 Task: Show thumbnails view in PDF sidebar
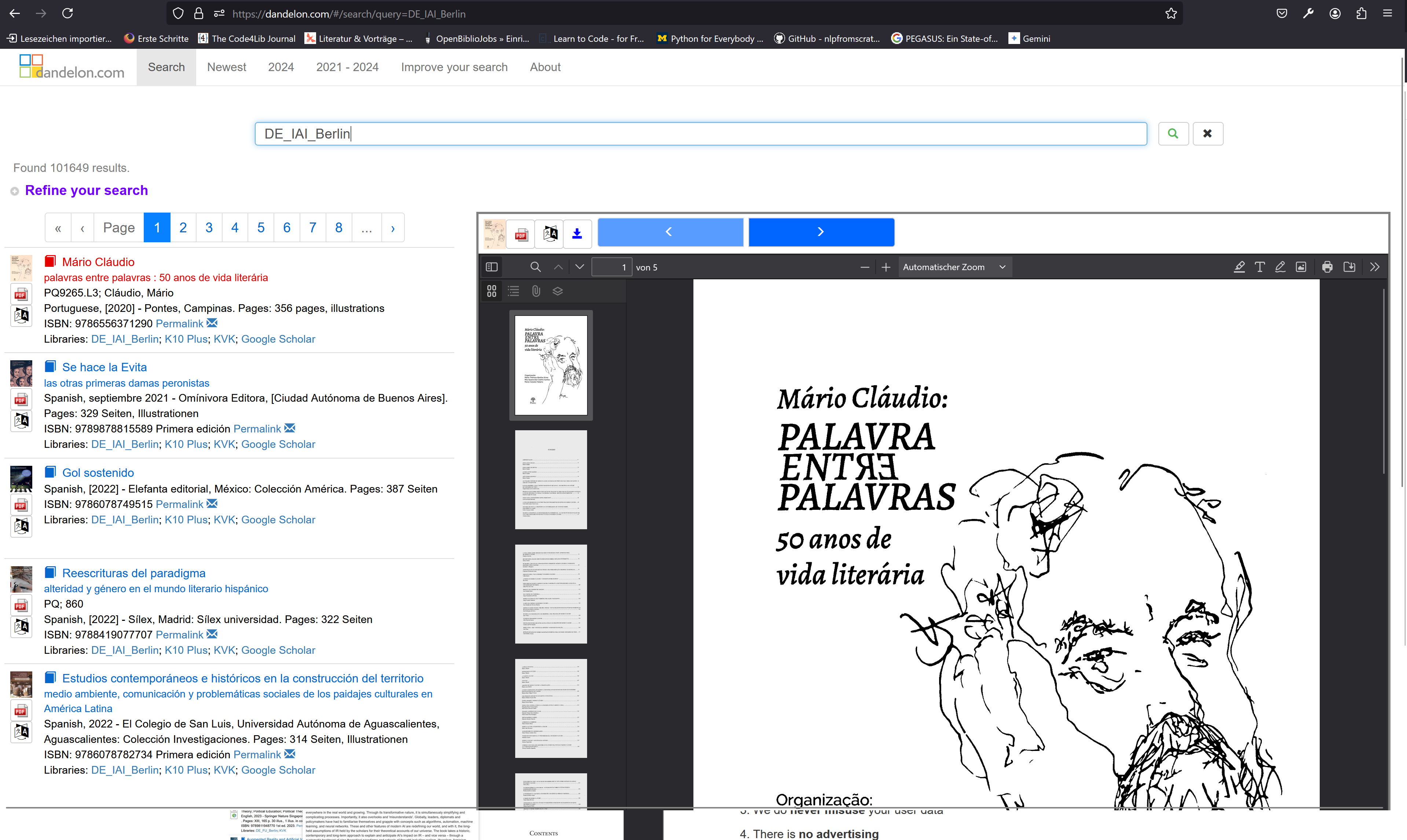(491, 291)
